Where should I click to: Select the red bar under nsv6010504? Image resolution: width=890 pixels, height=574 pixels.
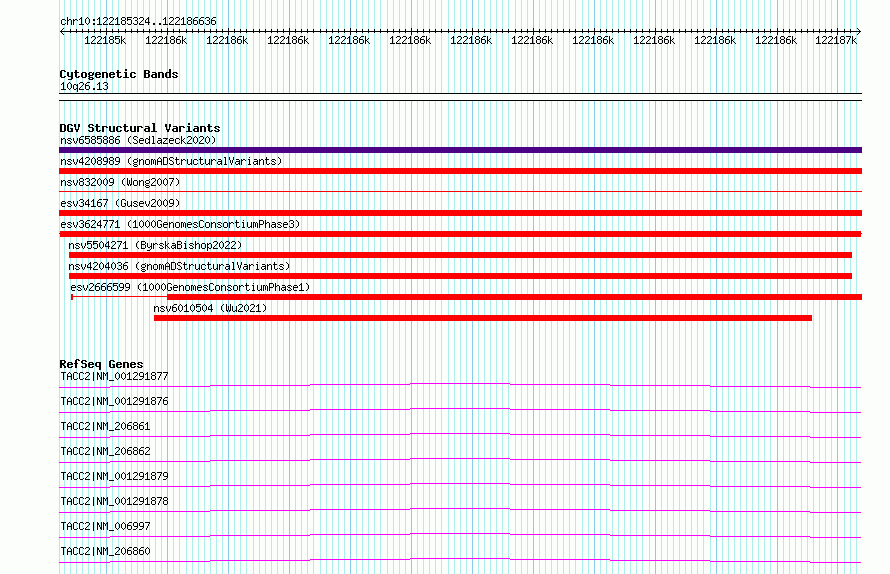pos(483,318)
